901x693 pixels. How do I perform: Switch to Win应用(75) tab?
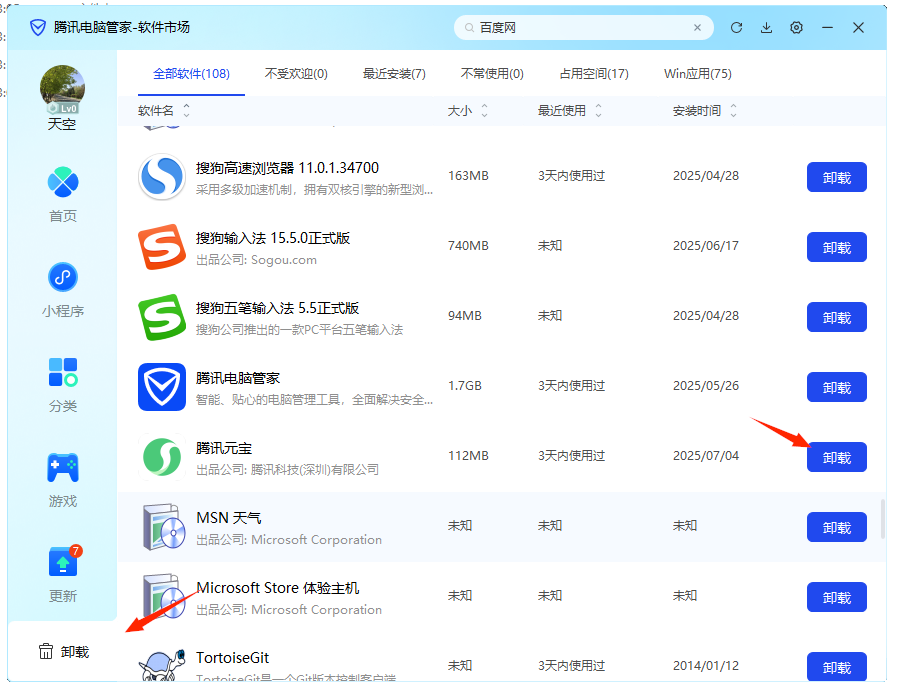tap(698, 74)
